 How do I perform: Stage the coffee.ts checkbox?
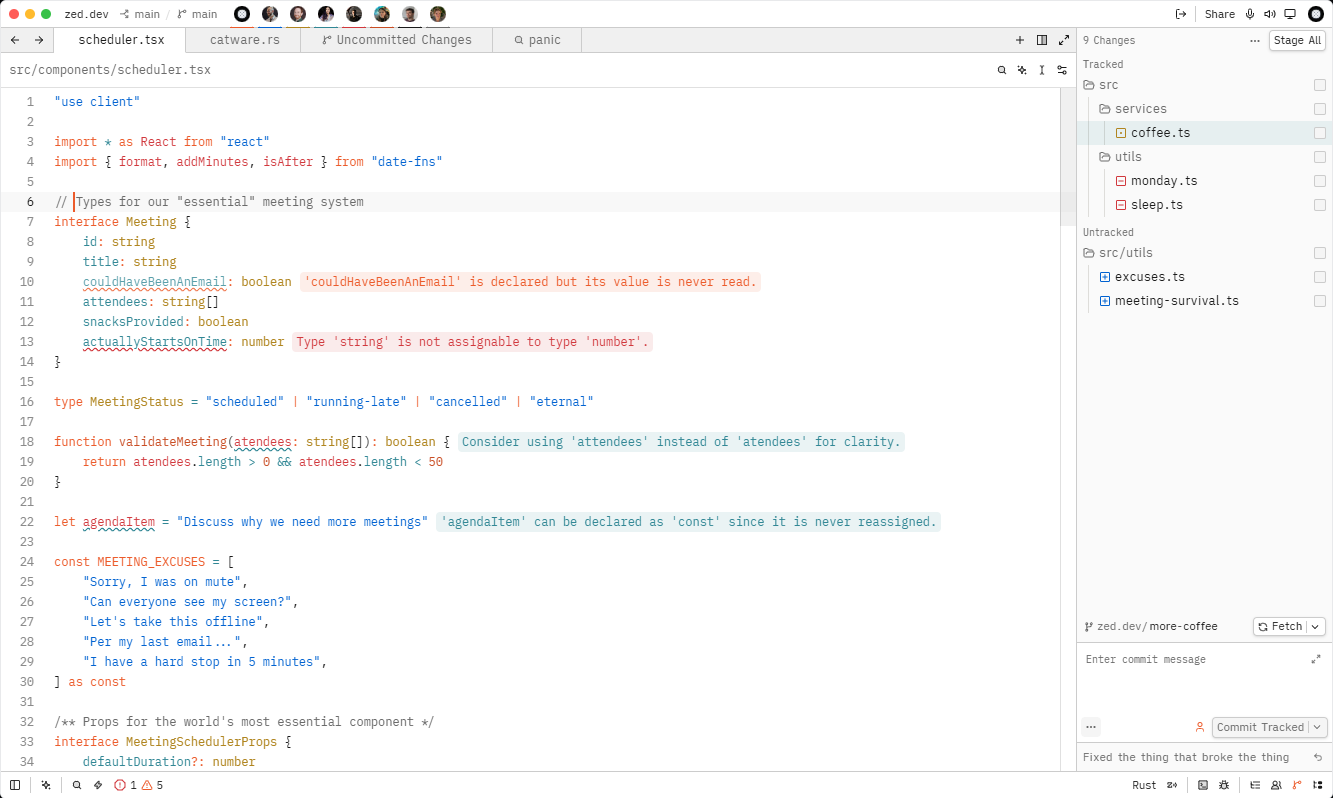click(x=1320, y=133)
